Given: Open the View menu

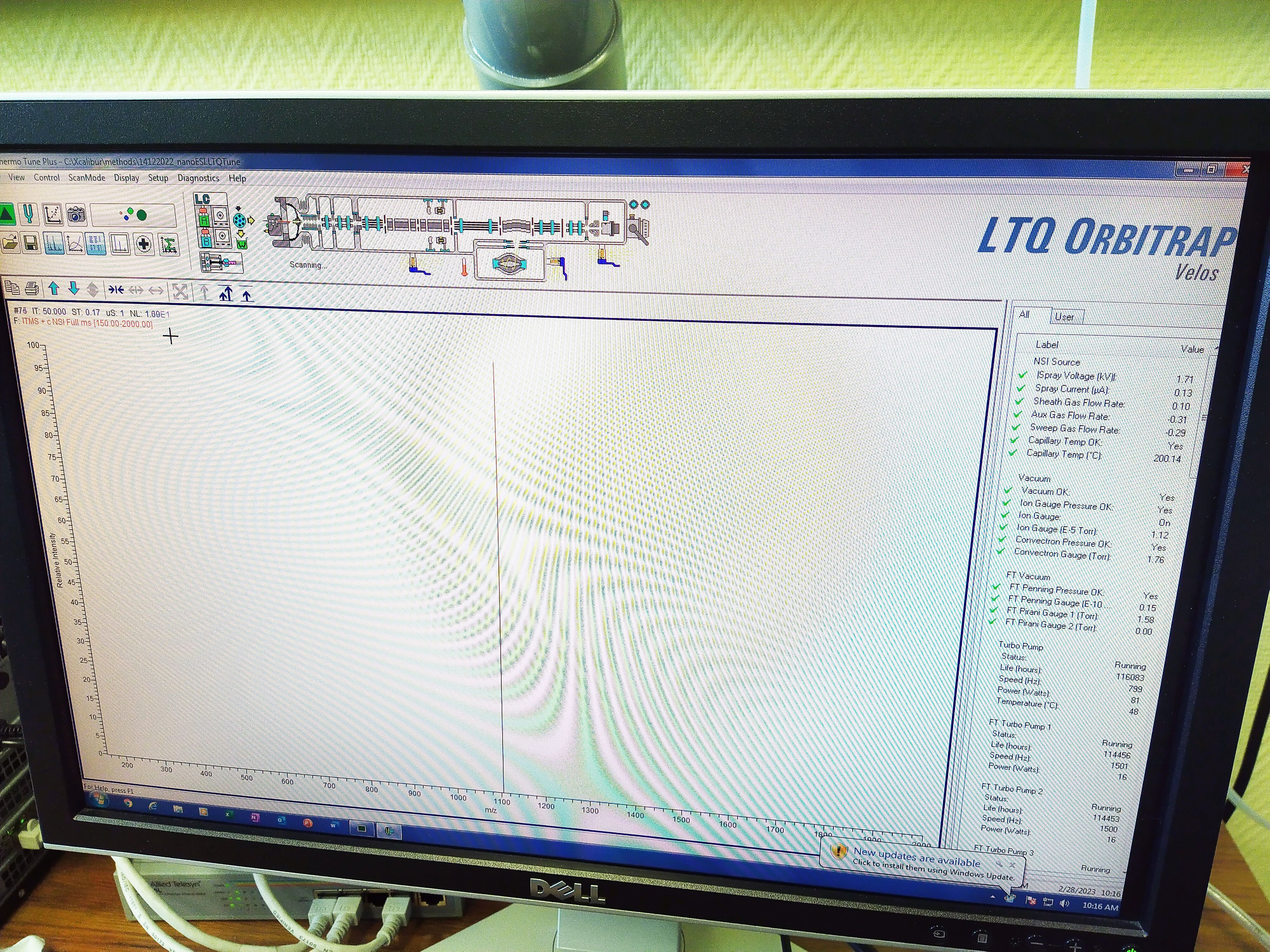Looking at the screenshot, I should 17,177.
